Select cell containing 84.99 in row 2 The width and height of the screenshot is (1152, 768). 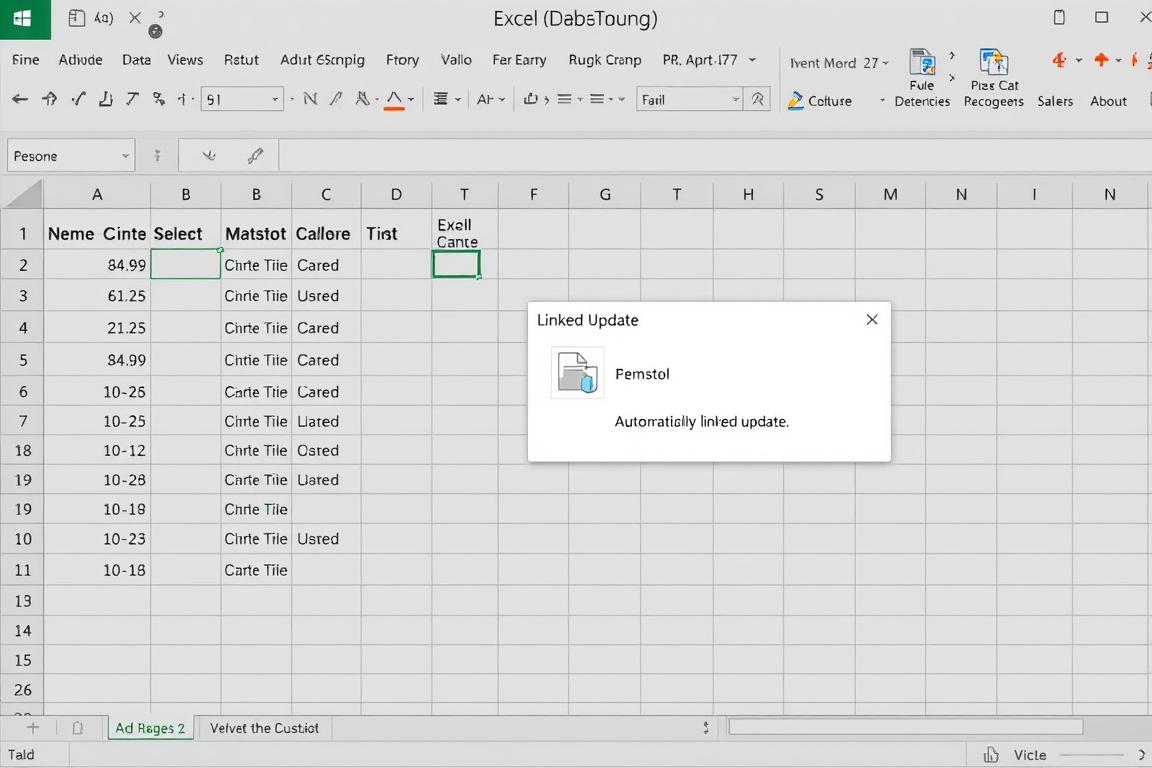pyautogui.click(x=97, y=264)
